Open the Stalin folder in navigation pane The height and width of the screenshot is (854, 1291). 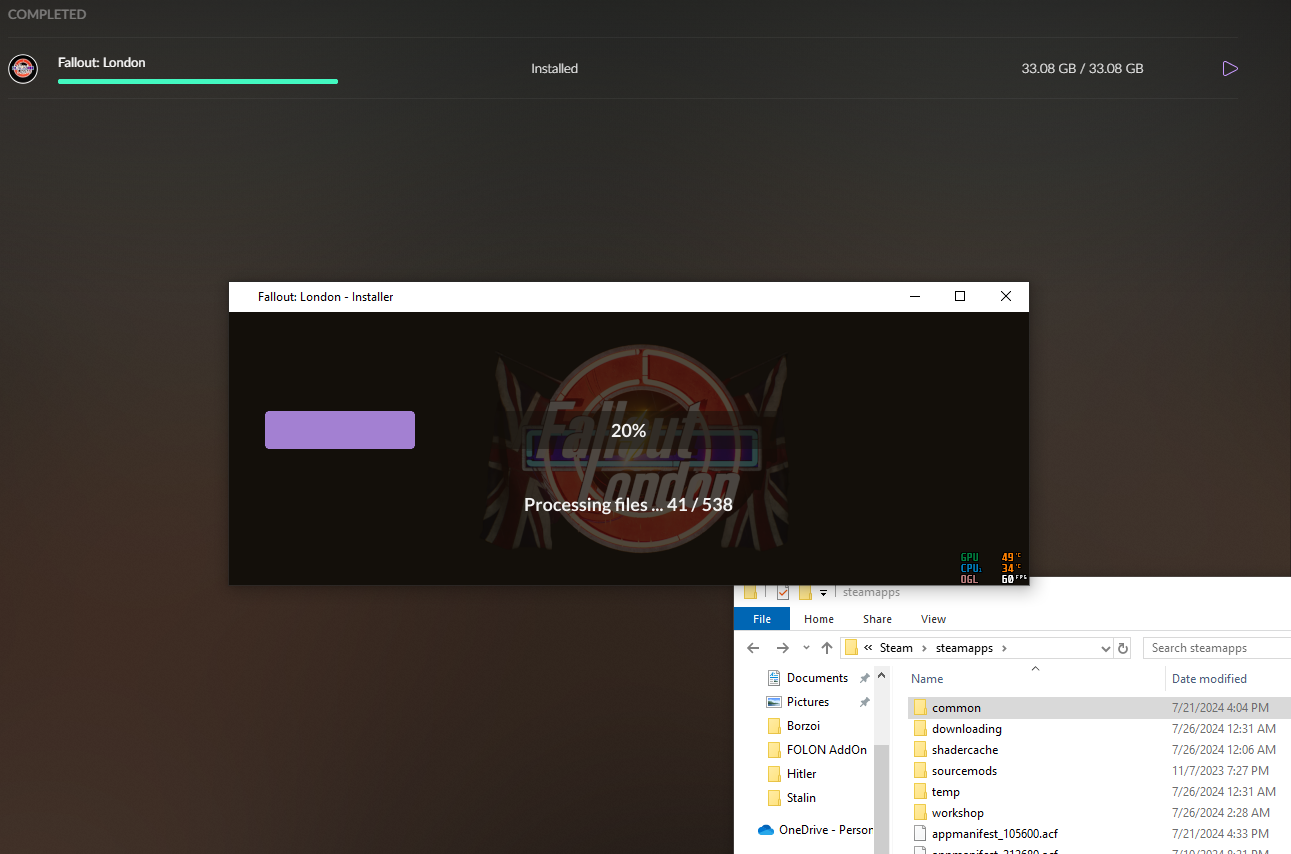click(x=801, y=798)
